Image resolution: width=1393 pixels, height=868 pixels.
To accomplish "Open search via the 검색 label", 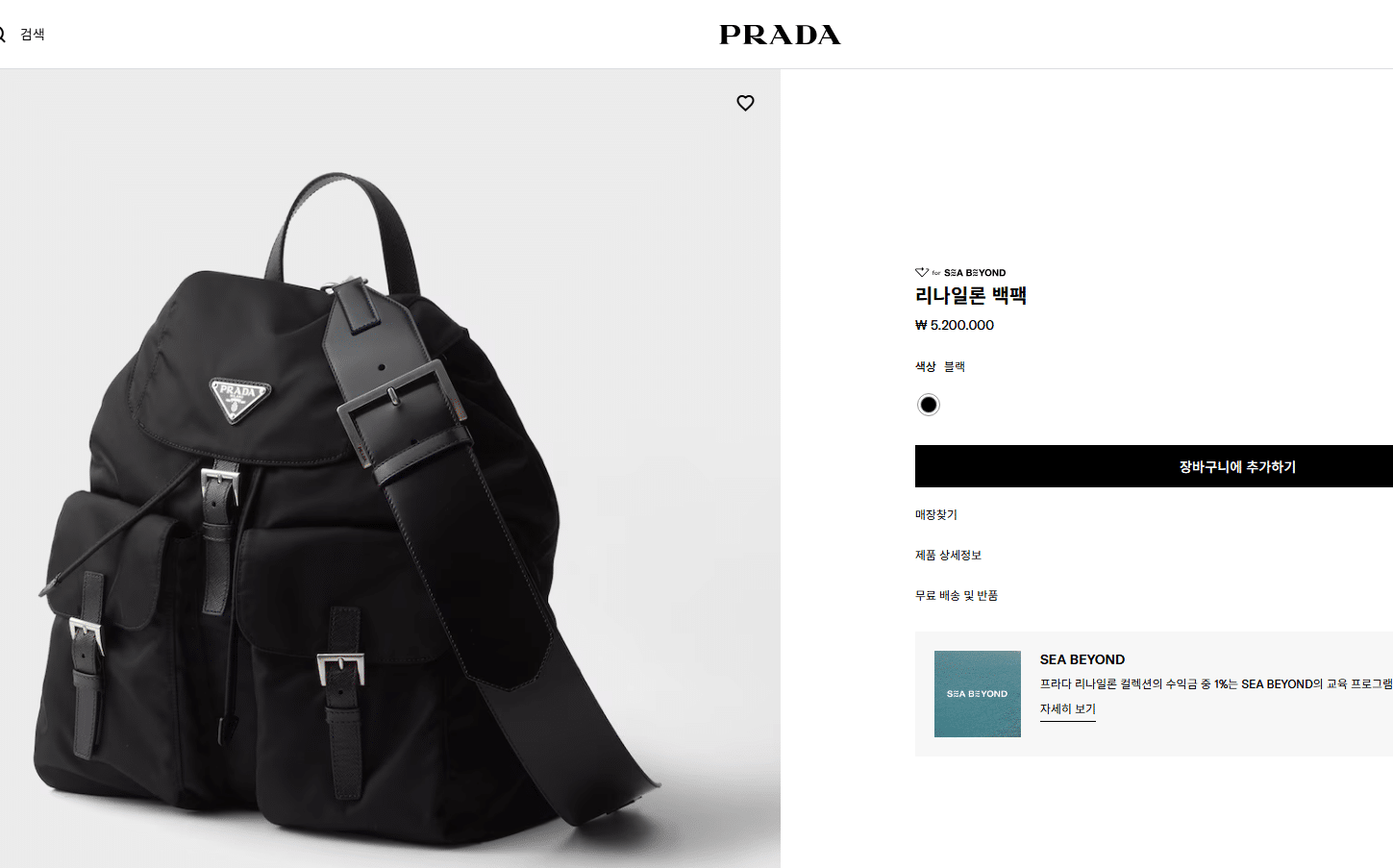I will [33, 35].
